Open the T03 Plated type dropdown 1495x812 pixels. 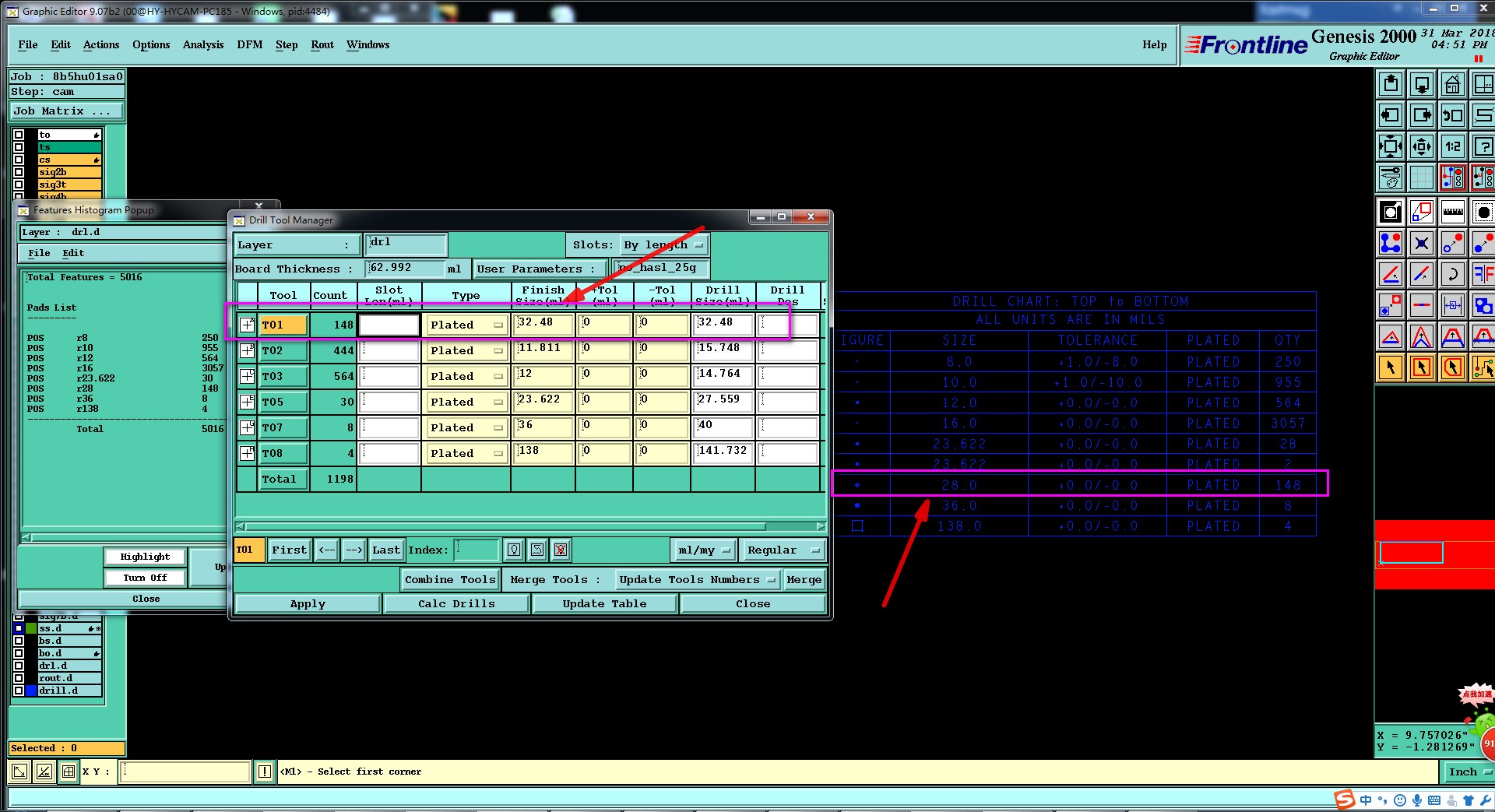pyautogui.click(x=466, y=376)
